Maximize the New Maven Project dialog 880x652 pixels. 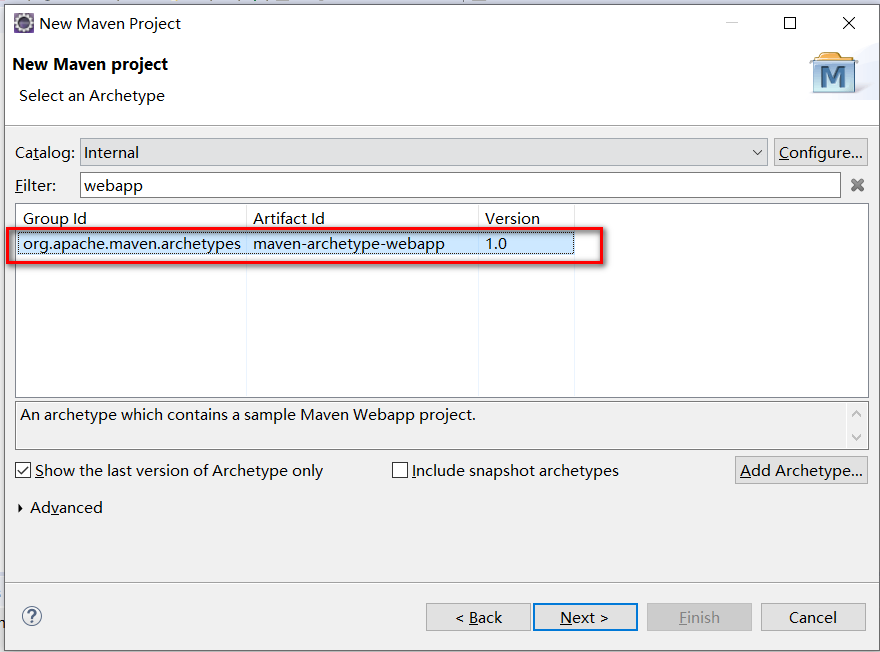790,23
